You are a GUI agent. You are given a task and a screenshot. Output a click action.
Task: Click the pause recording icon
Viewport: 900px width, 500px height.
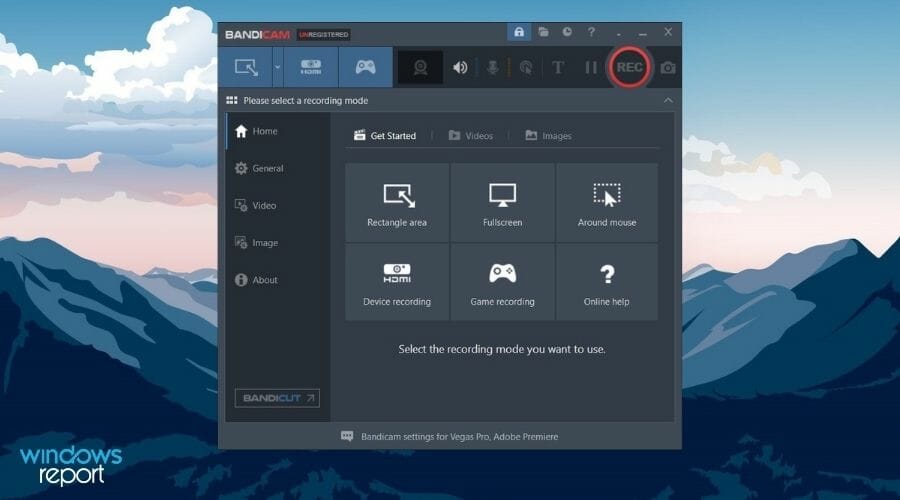click(591, 68)
